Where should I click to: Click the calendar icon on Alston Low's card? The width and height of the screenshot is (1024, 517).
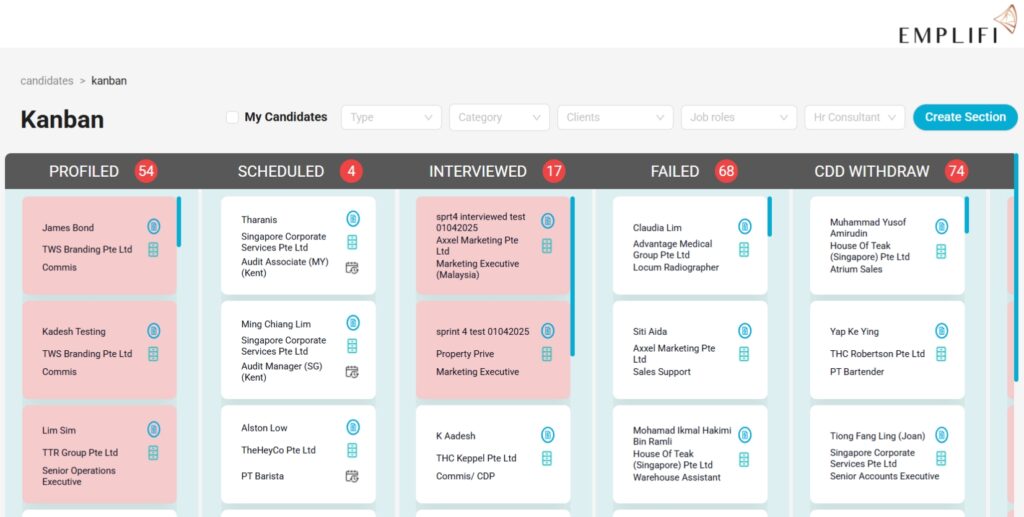point(352,476)
